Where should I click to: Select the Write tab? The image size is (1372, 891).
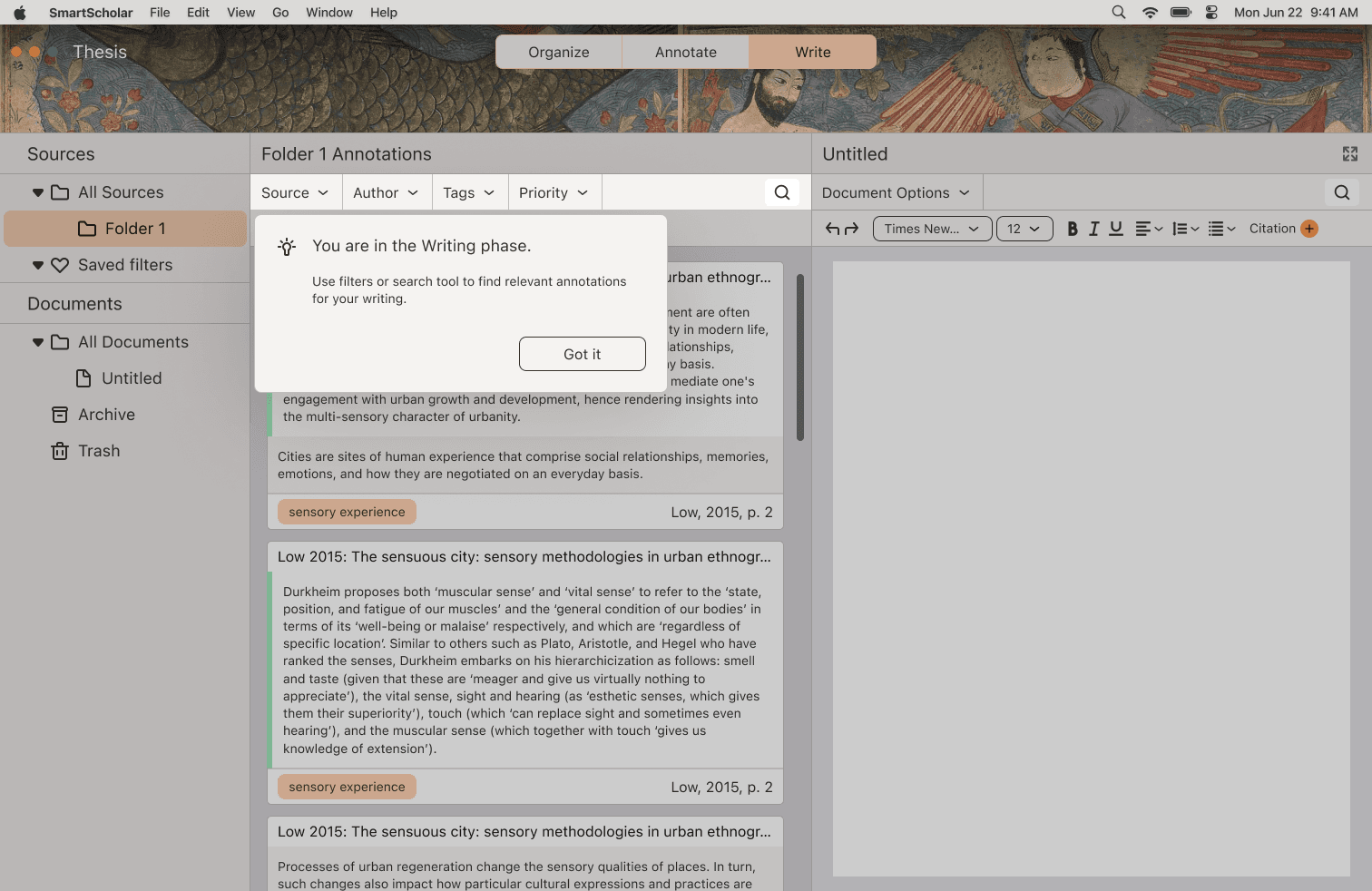813,52
